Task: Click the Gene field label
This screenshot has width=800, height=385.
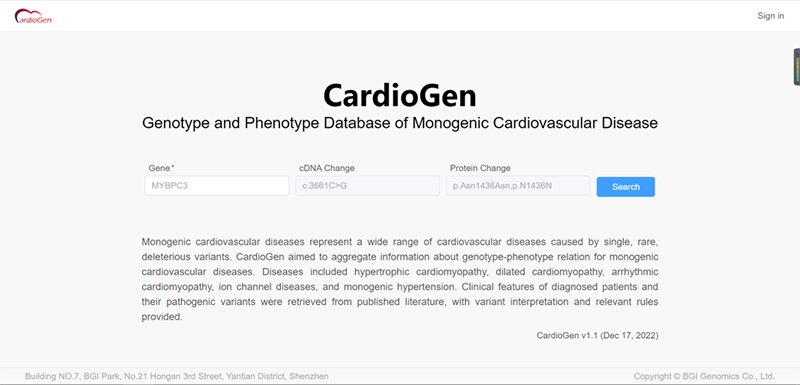Action: [158, 168]
